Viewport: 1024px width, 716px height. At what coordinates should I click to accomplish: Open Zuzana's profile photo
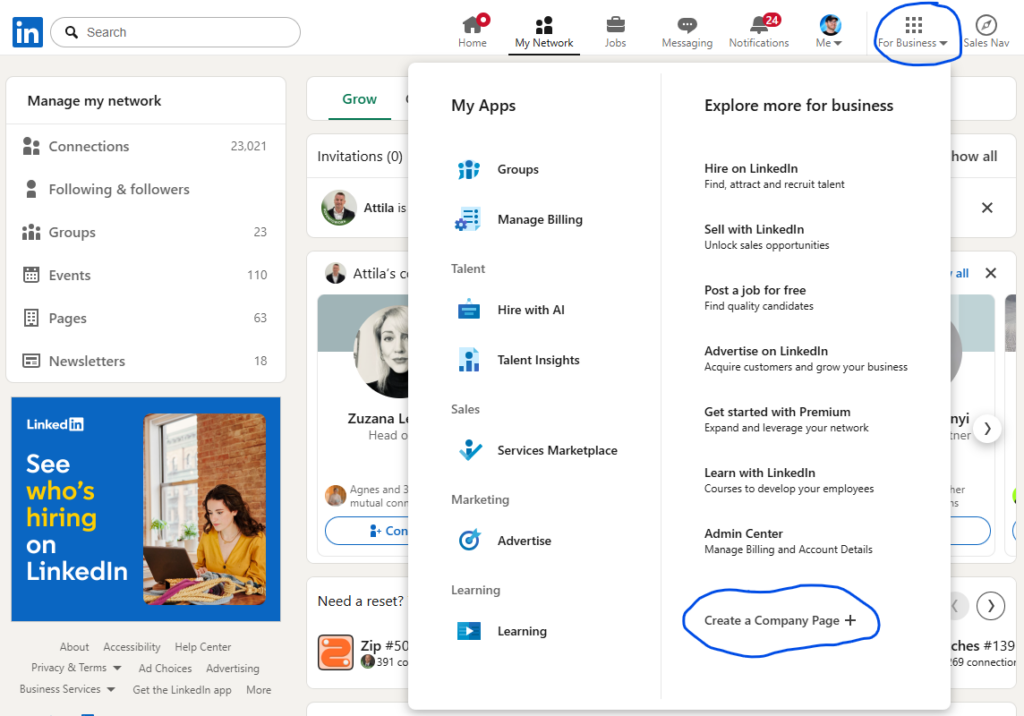pyautogui.click(x=381, y=351)
